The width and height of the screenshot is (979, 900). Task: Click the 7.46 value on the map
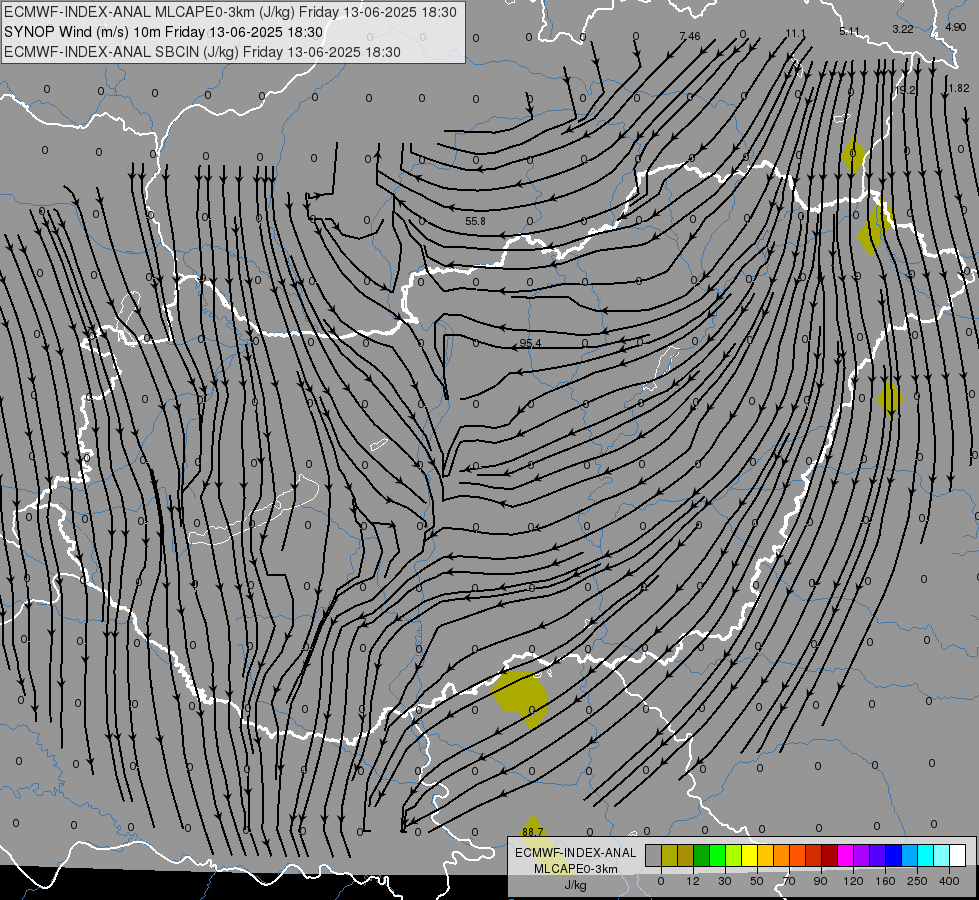click(690, 36)
